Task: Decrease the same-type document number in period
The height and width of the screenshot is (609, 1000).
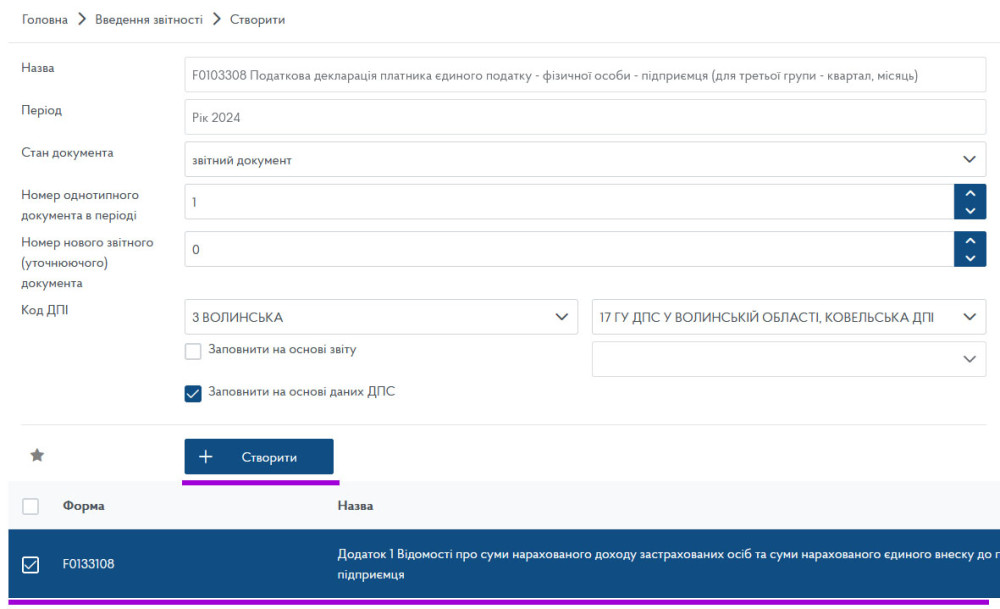Action: click(969, 211)
